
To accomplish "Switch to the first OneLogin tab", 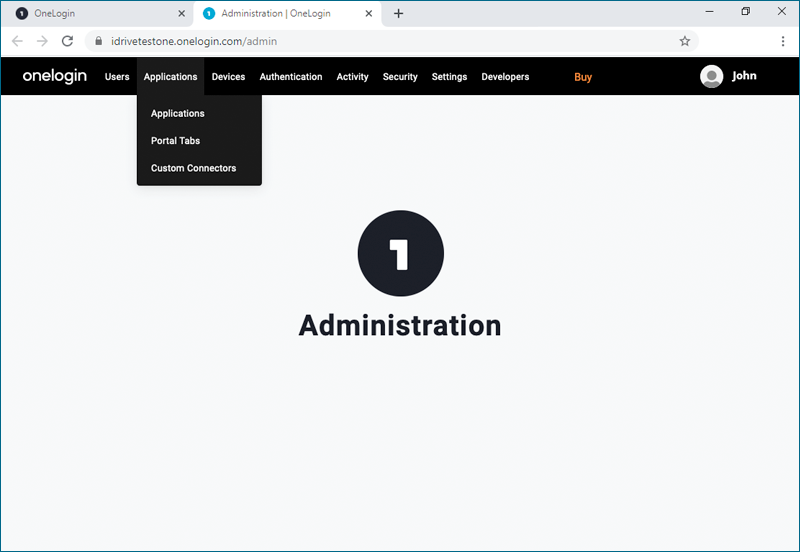I will (x=90, y=14).
